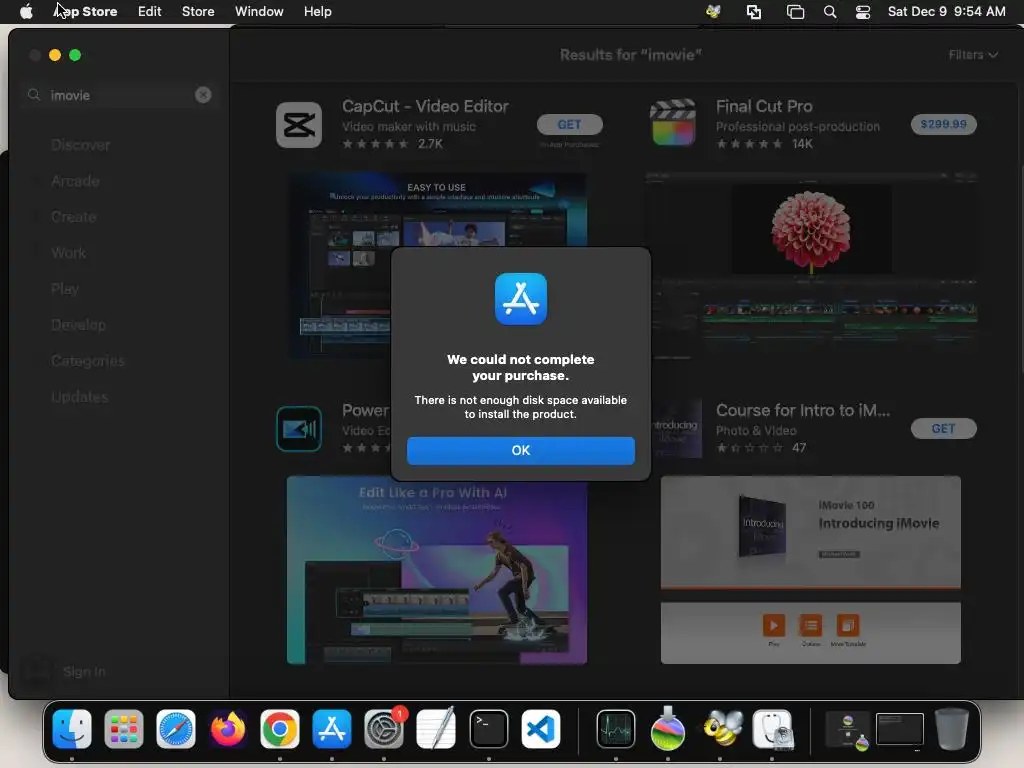Click the App Store icon in the dialog

tap(520, 299)
